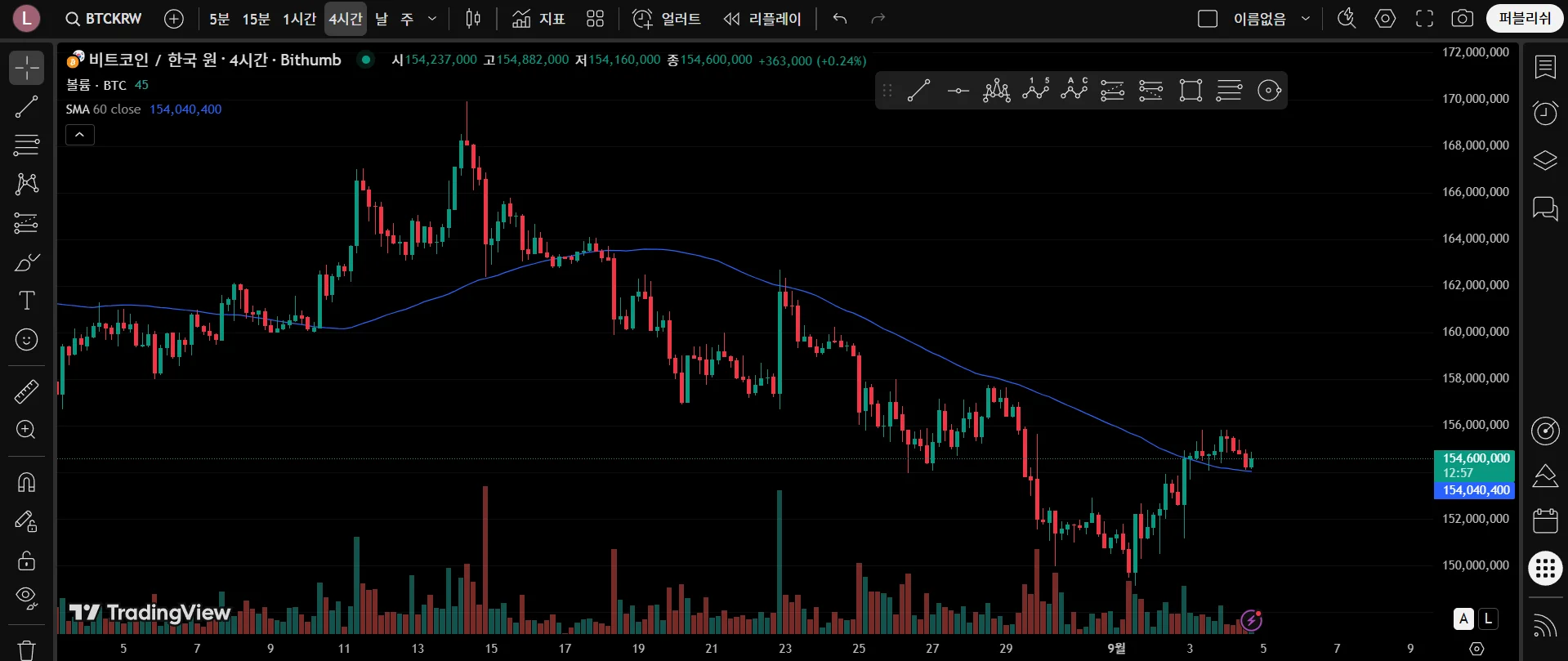Screen dimensions: 1568x661
Task: Open time axis settings gear
Action: [1476, 649]
